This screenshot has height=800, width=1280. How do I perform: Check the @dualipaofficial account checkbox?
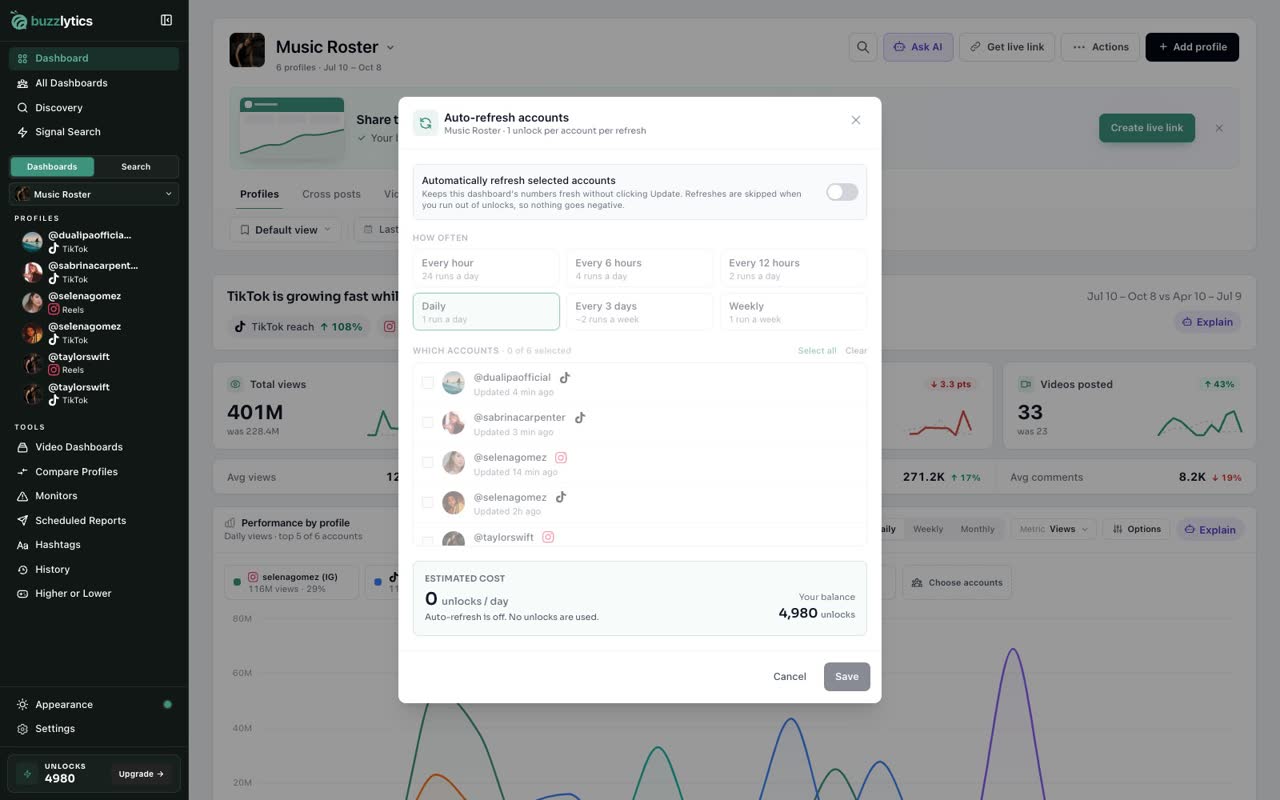coord(428,383)
